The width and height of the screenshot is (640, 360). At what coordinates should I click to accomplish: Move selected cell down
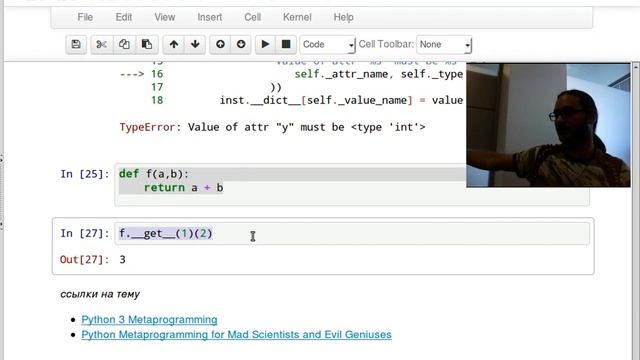195,44
